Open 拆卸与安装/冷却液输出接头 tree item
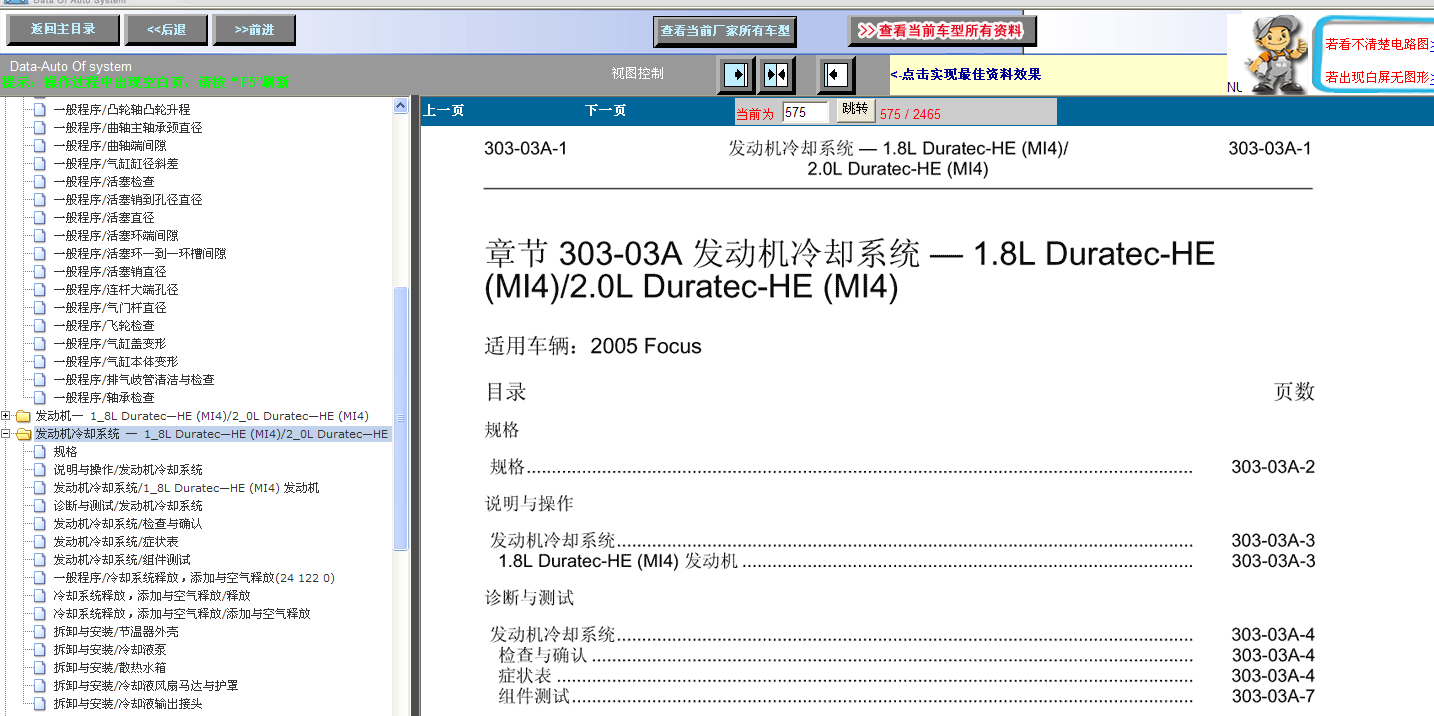1434x716 pixels. pos(127,704)
